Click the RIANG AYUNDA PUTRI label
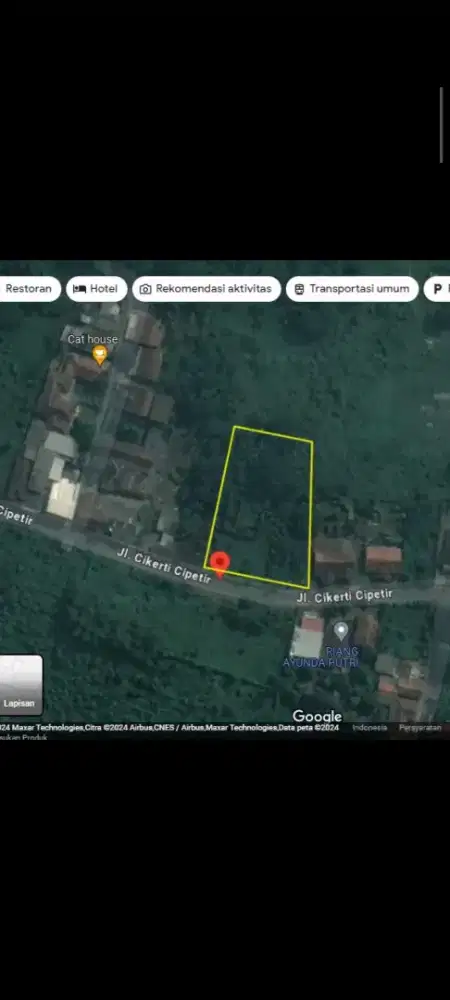Screen dimensions: 450x1000 point(321,657)
